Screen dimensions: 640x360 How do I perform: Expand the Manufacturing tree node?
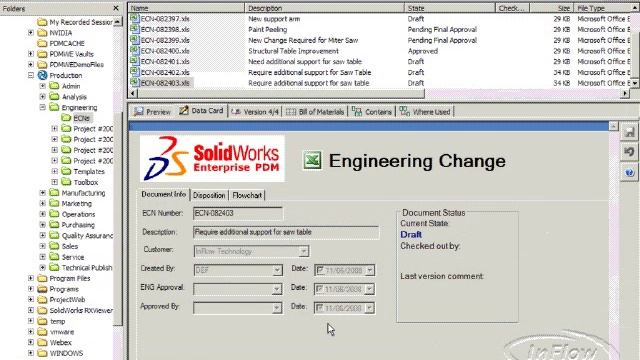coord(43,193)
